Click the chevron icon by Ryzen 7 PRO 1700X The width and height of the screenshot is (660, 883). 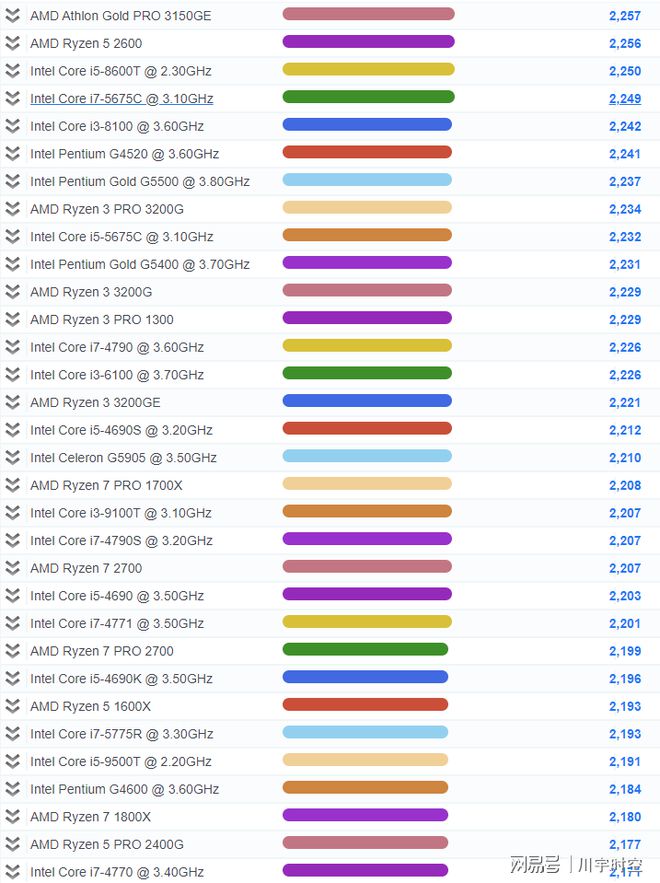tap(12, 485)
